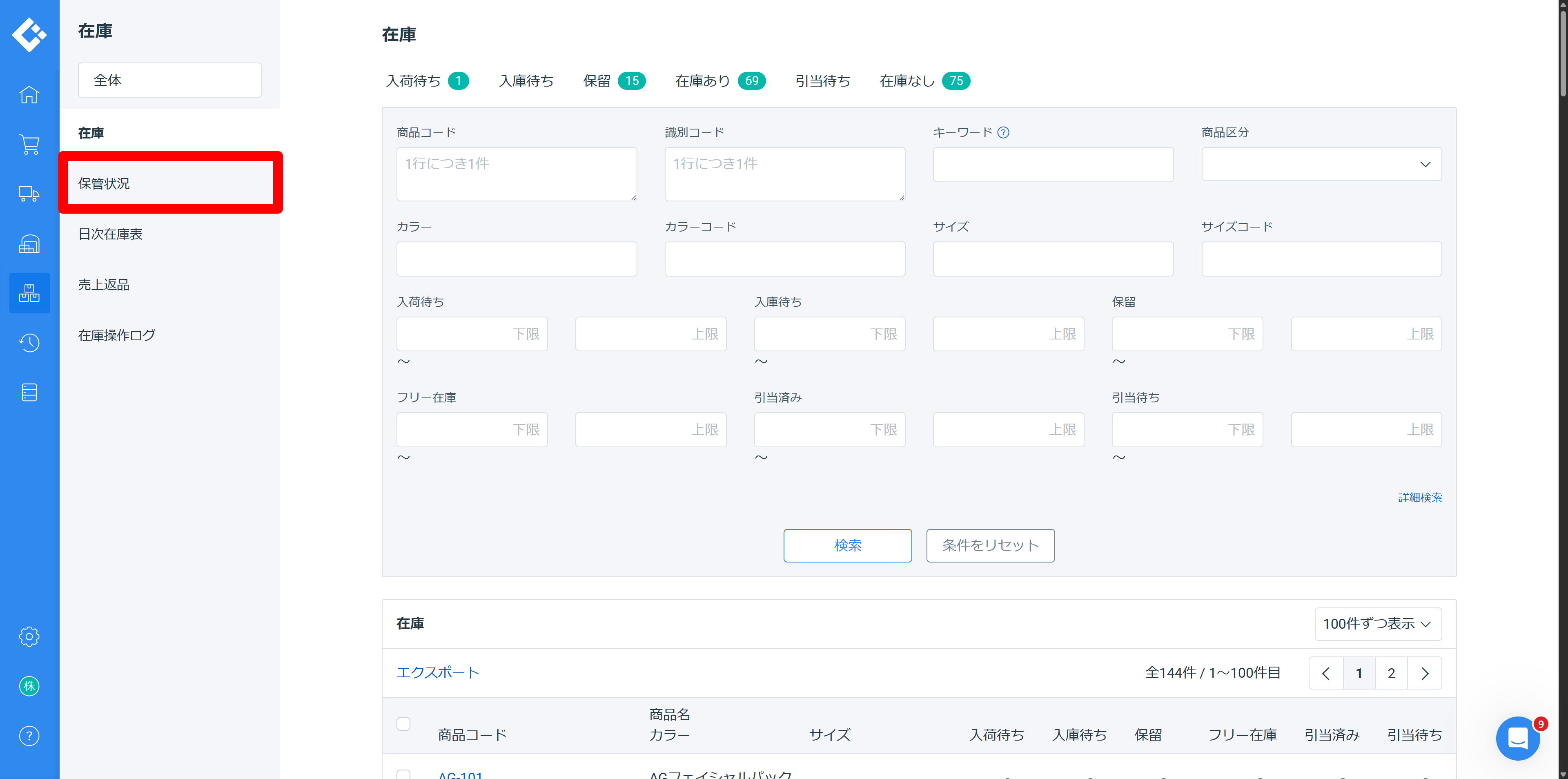The width and height of the screenshot is (1568, 779).
Task: Go to next page arrow
Action: pyautogui.click(x=1424, y=673)
